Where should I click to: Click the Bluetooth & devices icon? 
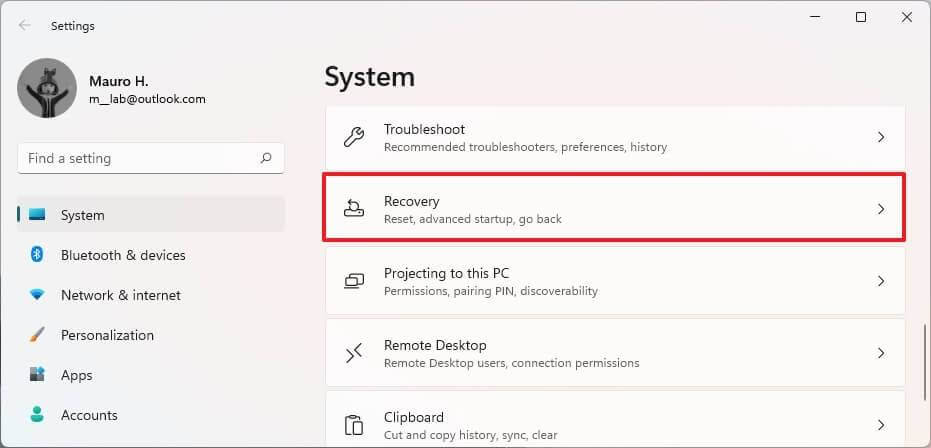pos(37,255)
